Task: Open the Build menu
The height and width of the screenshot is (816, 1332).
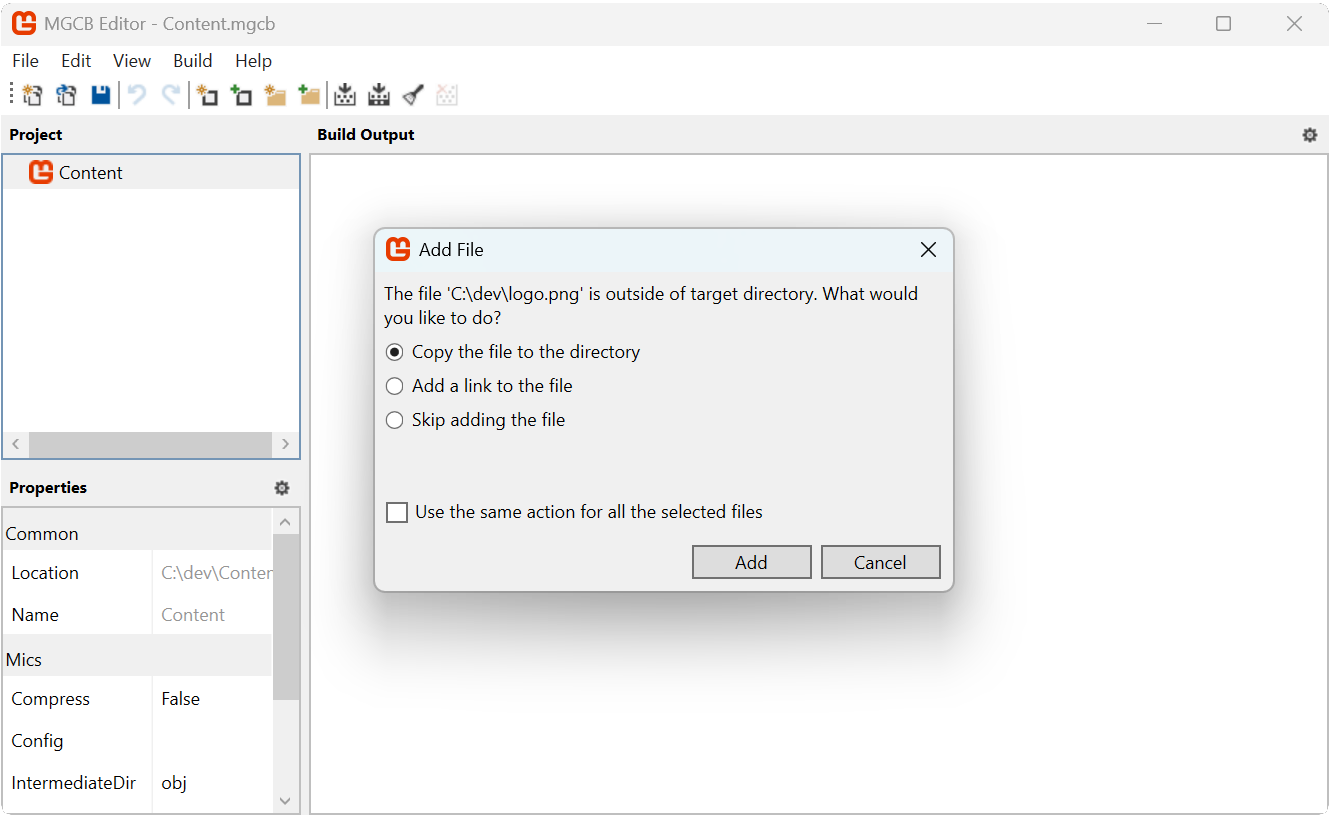Action: 192,61
